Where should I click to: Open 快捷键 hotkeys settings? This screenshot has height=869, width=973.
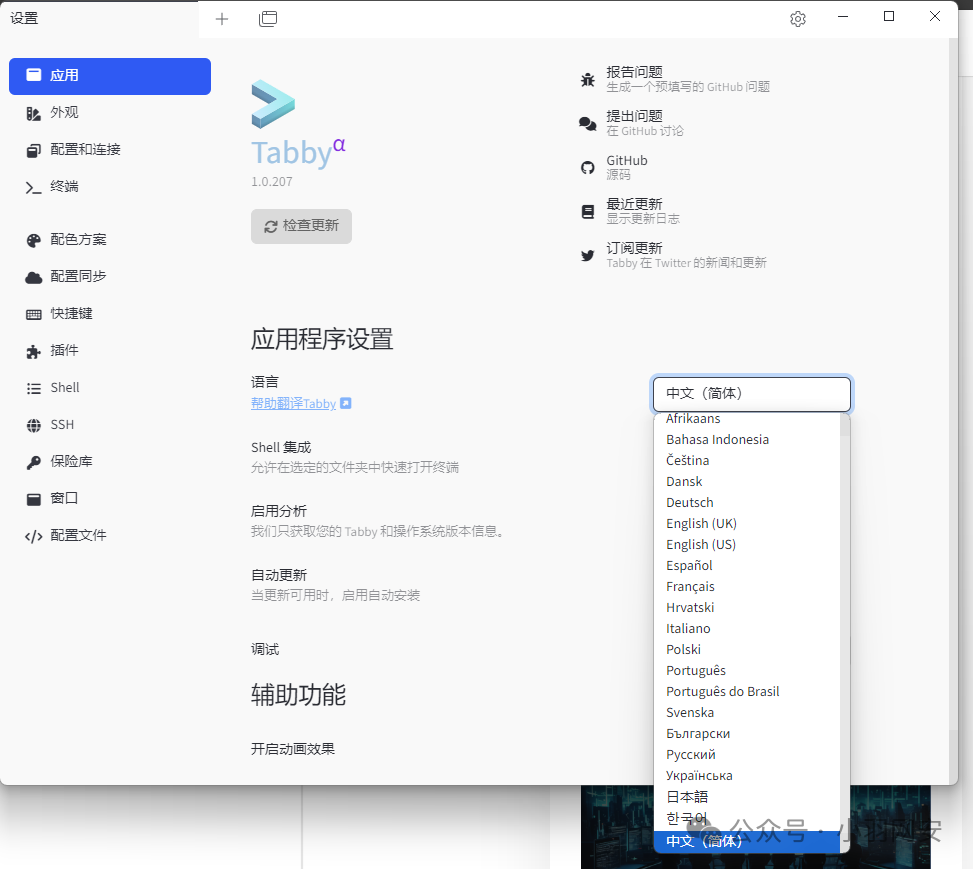tap(110, 314)
